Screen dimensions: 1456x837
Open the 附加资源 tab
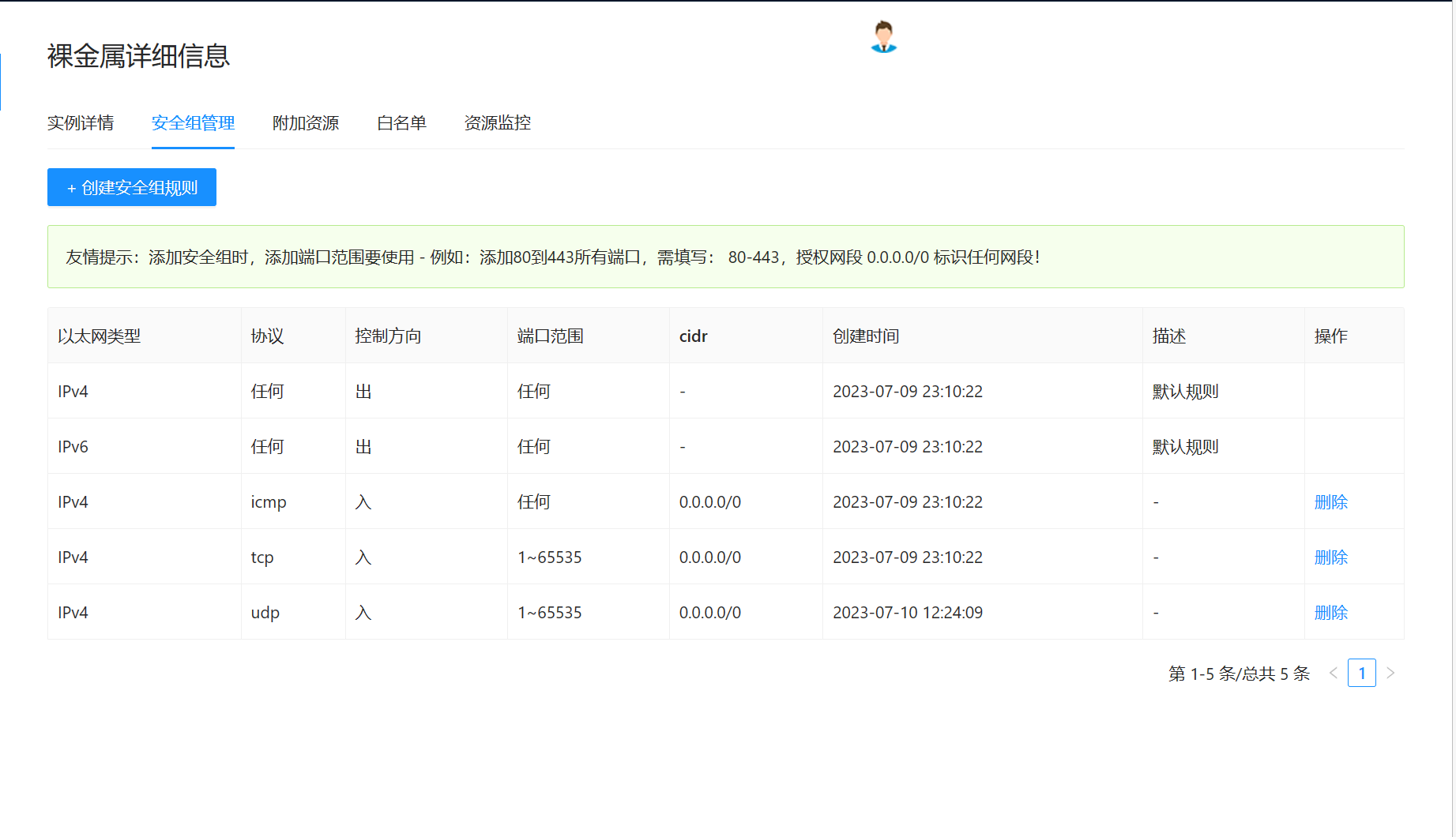tap(306, 123)
